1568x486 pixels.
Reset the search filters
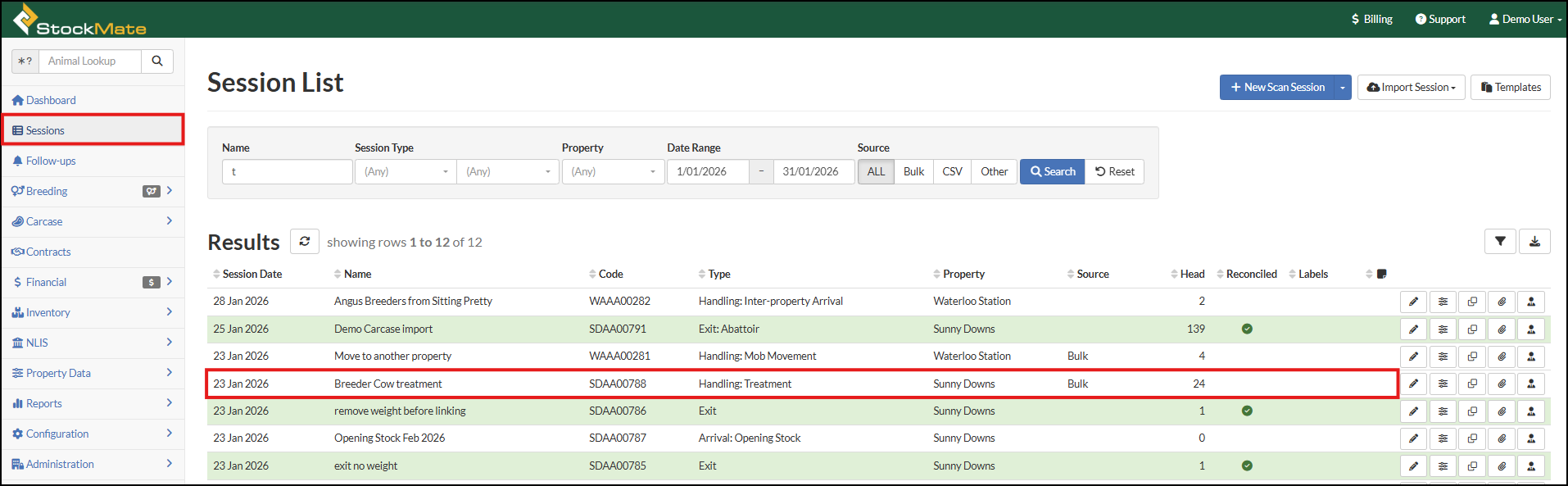[x=1115, y=171]
